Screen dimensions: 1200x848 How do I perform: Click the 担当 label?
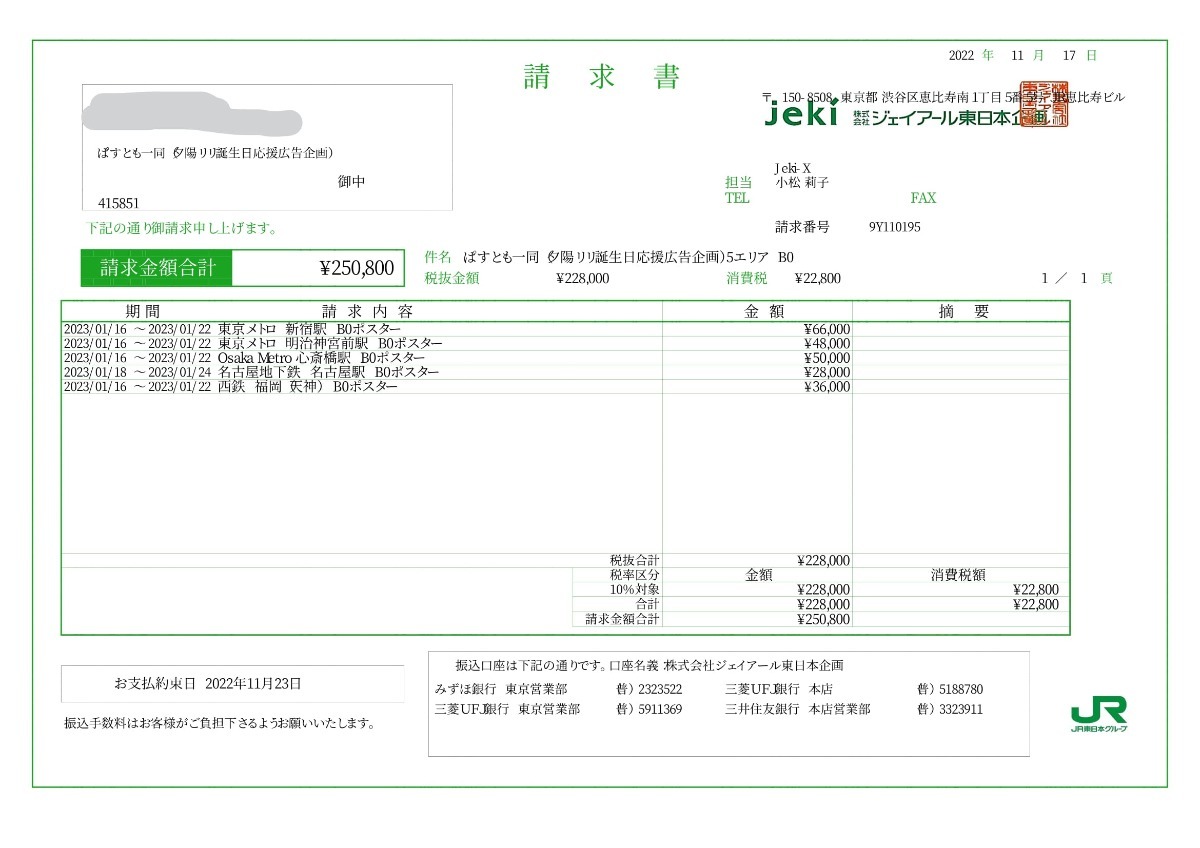tap(738, 183)
